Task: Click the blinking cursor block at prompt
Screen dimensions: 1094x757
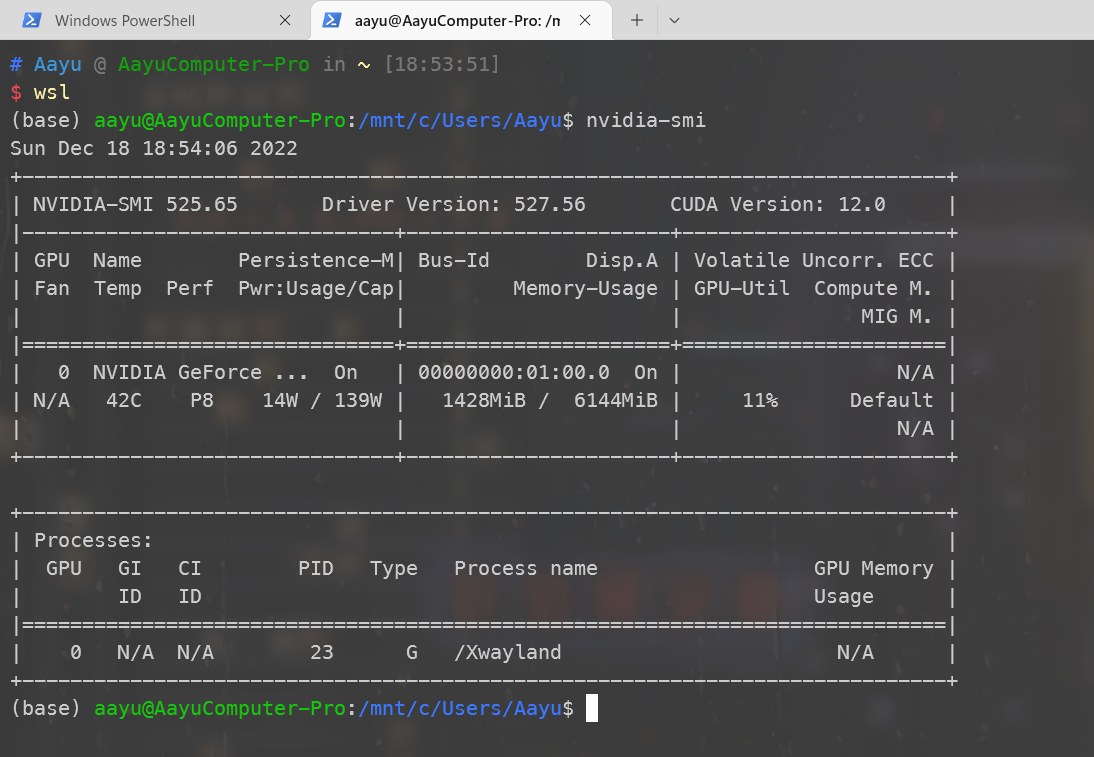Action: pyautogui.click(x=592, y=708)
